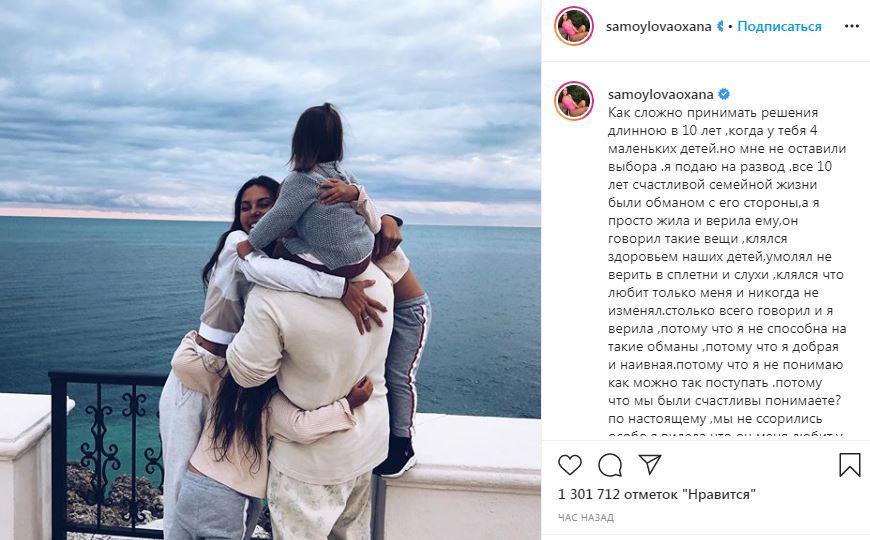Screen dimensions: 870x540
Task: Click the caption author avatar
Action: pos(574,100)
